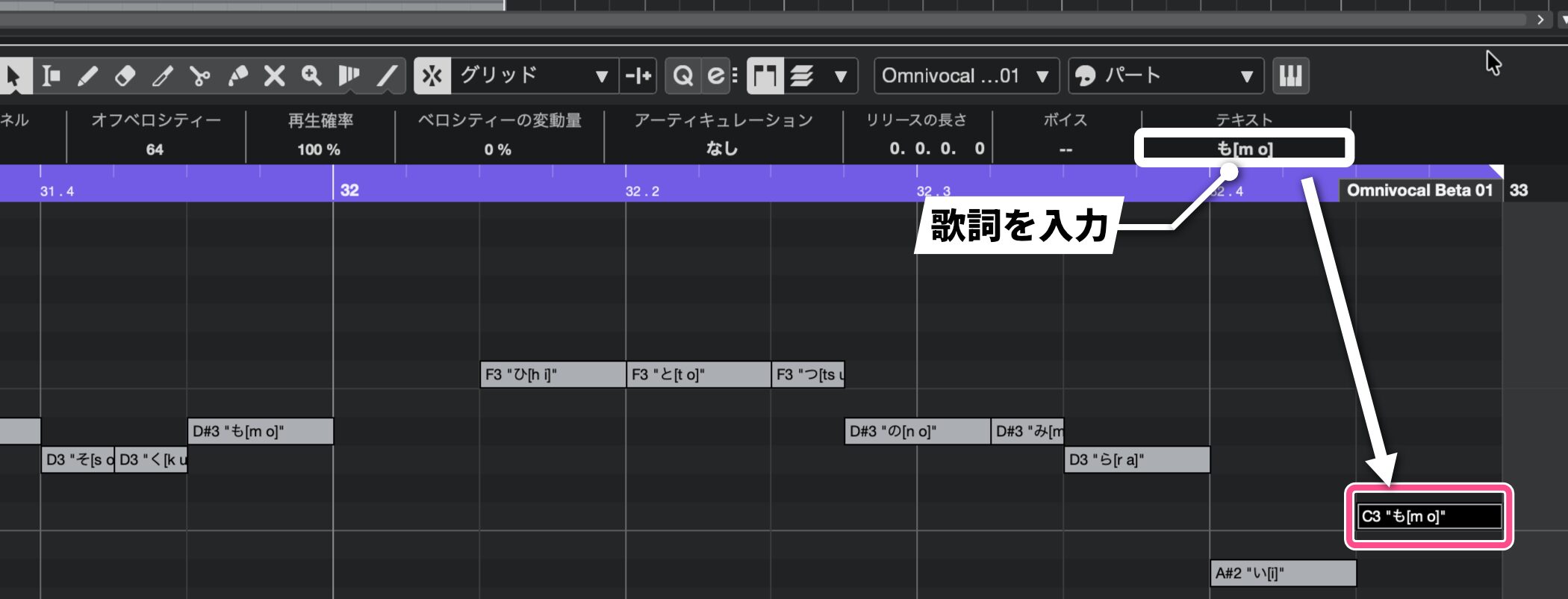This screenshot has width=1568, height=599.
Task: Select the Object Selection arrow tool
Action: (x=13, y=76)
